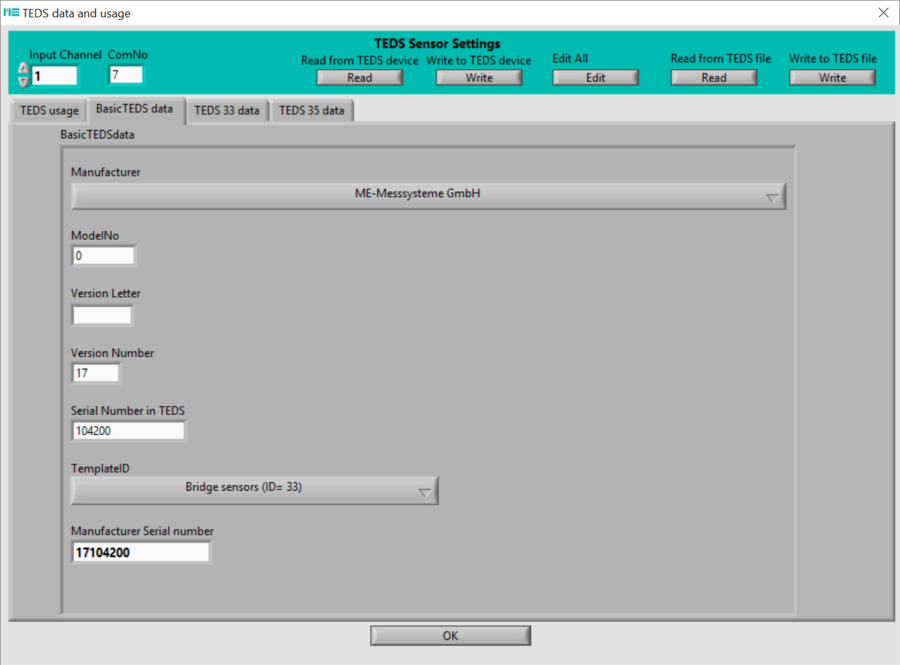The width and height of the screenshot is (900, 665).
Task: Click the Serial Number in TEDS field
Action: coord(128,431)
